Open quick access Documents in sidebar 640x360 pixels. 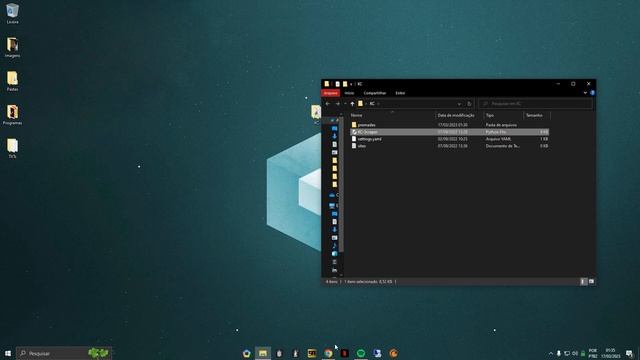click(x=334, y=144)
